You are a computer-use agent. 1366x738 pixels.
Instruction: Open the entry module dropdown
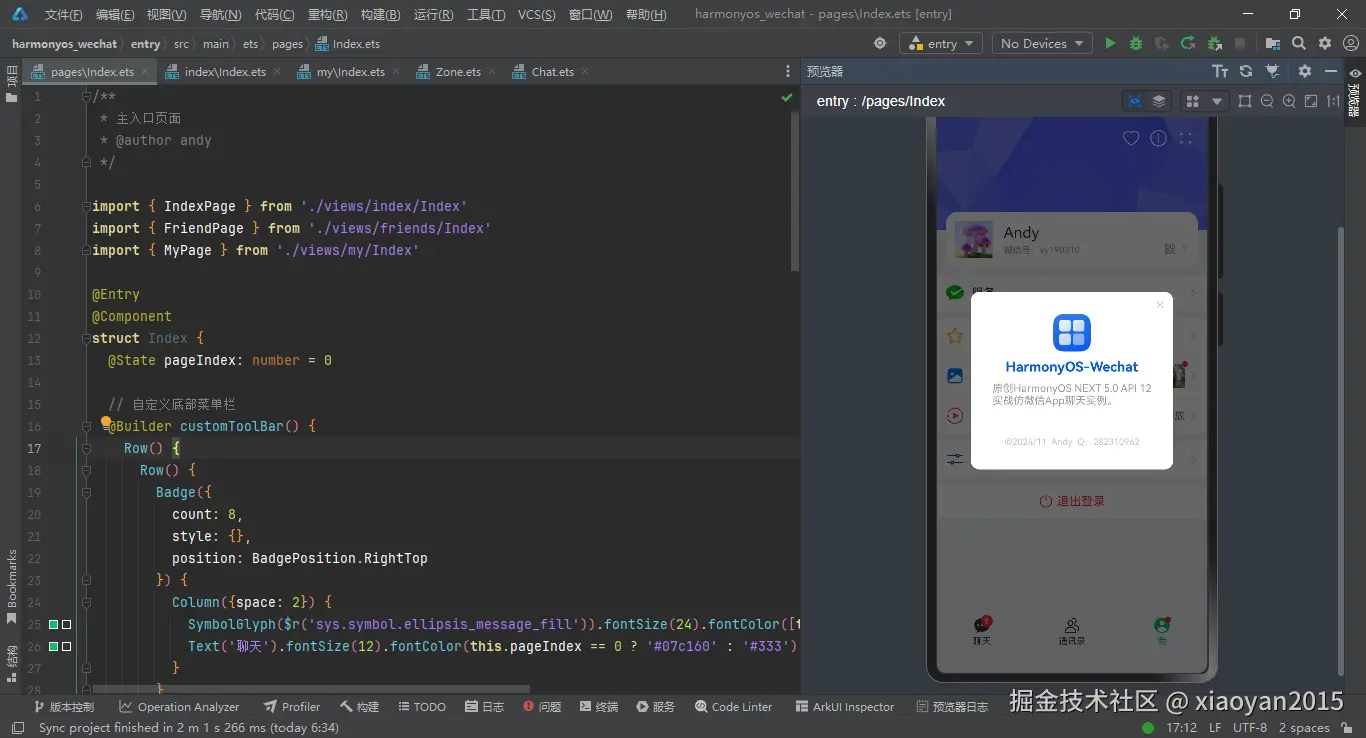942,44
